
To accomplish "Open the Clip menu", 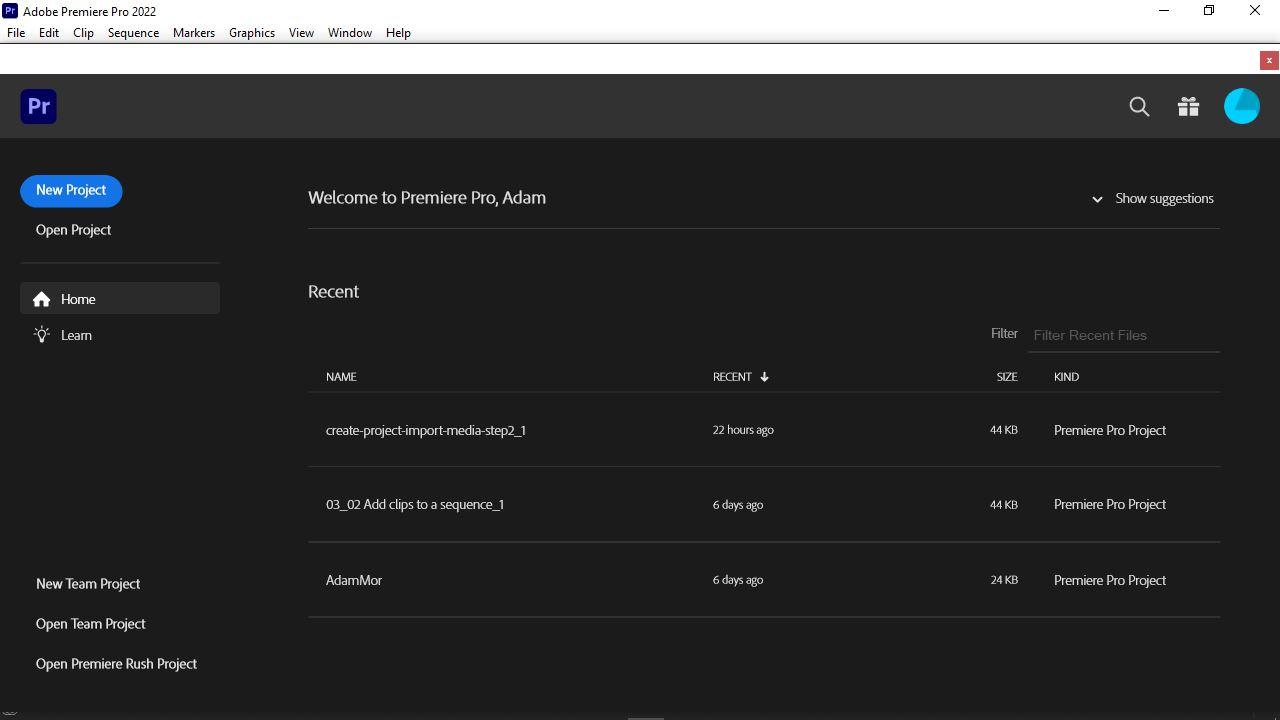I will 83,33.
